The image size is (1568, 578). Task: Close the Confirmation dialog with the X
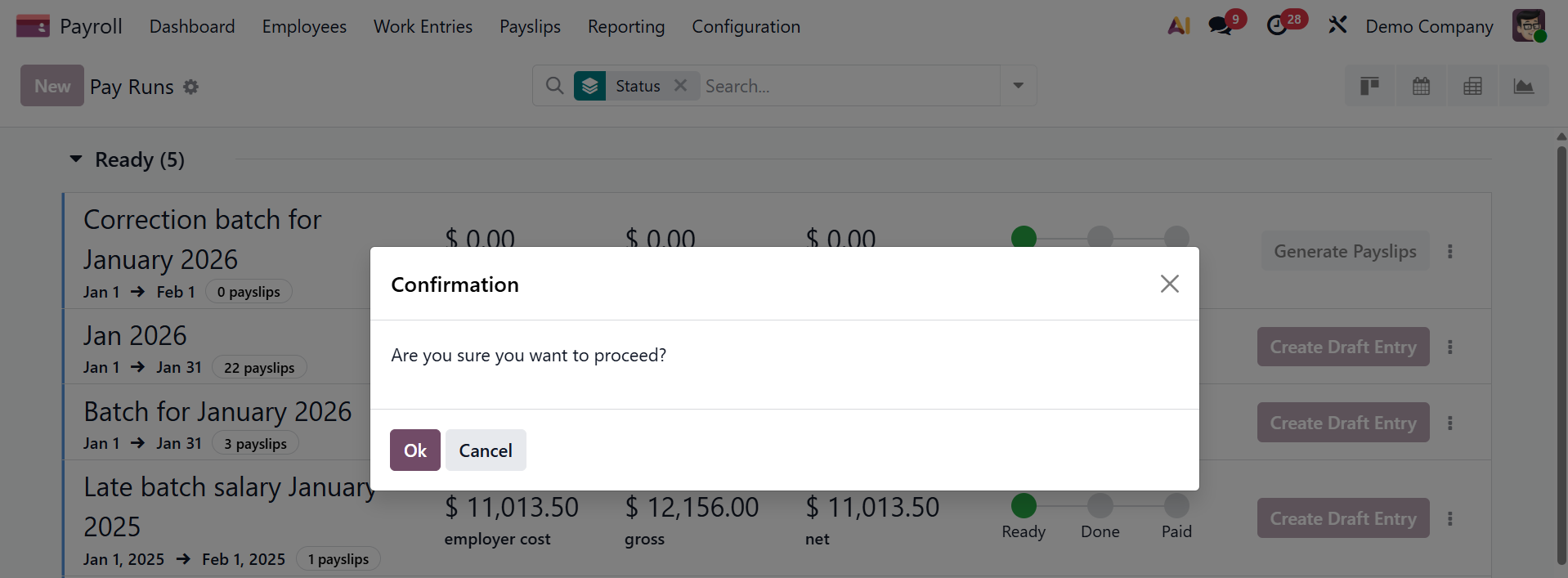pos(1169,284)
